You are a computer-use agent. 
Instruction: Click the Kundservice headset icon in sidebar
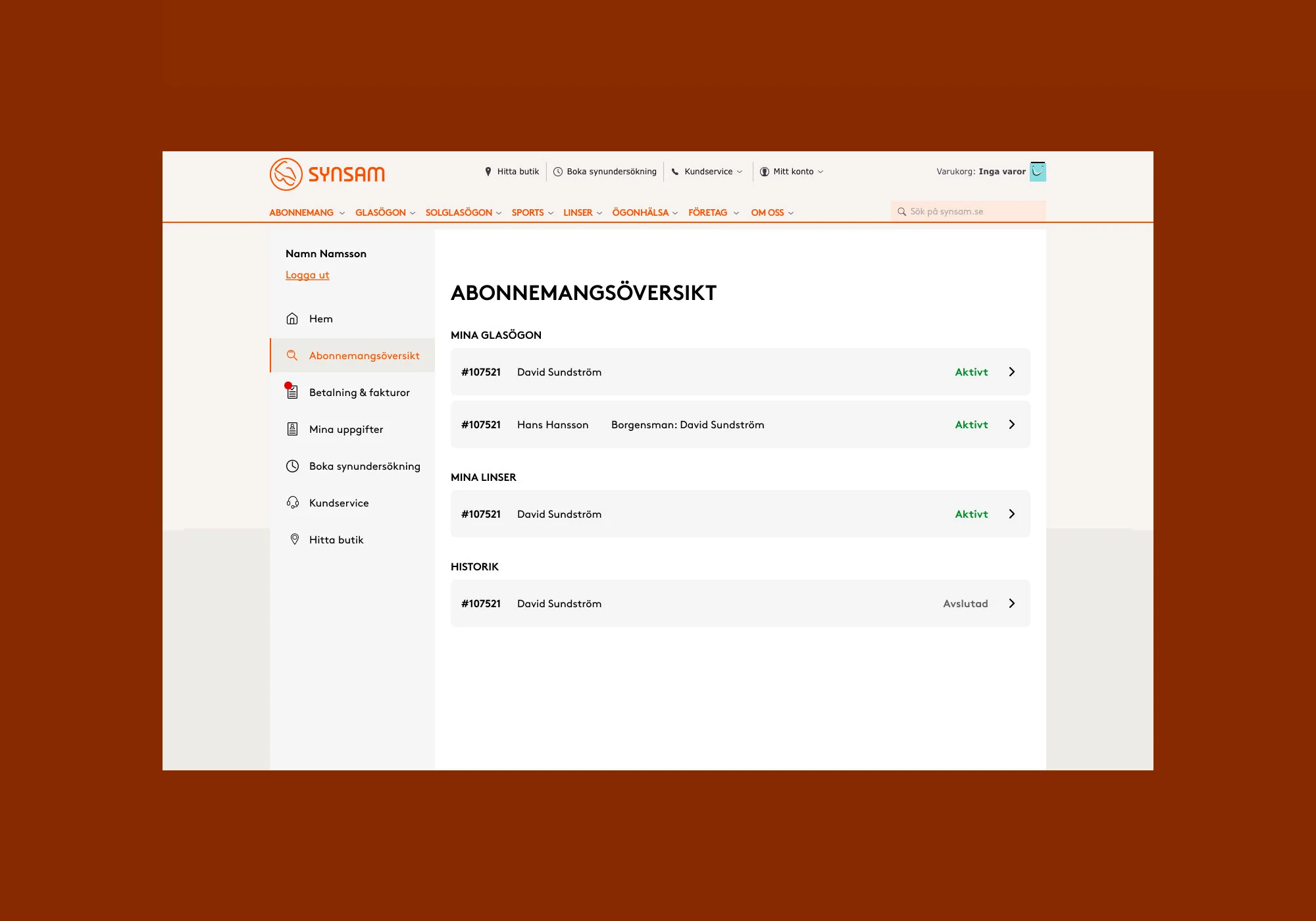(x=292, y=503)
